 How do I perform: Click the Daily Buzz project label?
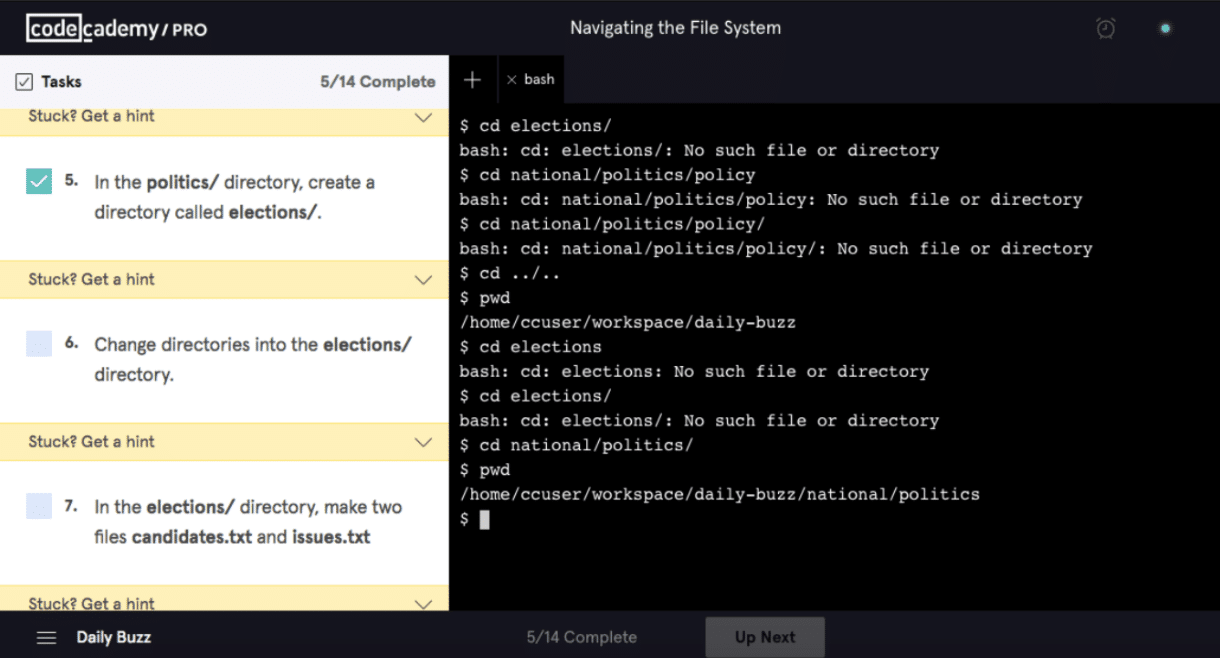point(114,637)
